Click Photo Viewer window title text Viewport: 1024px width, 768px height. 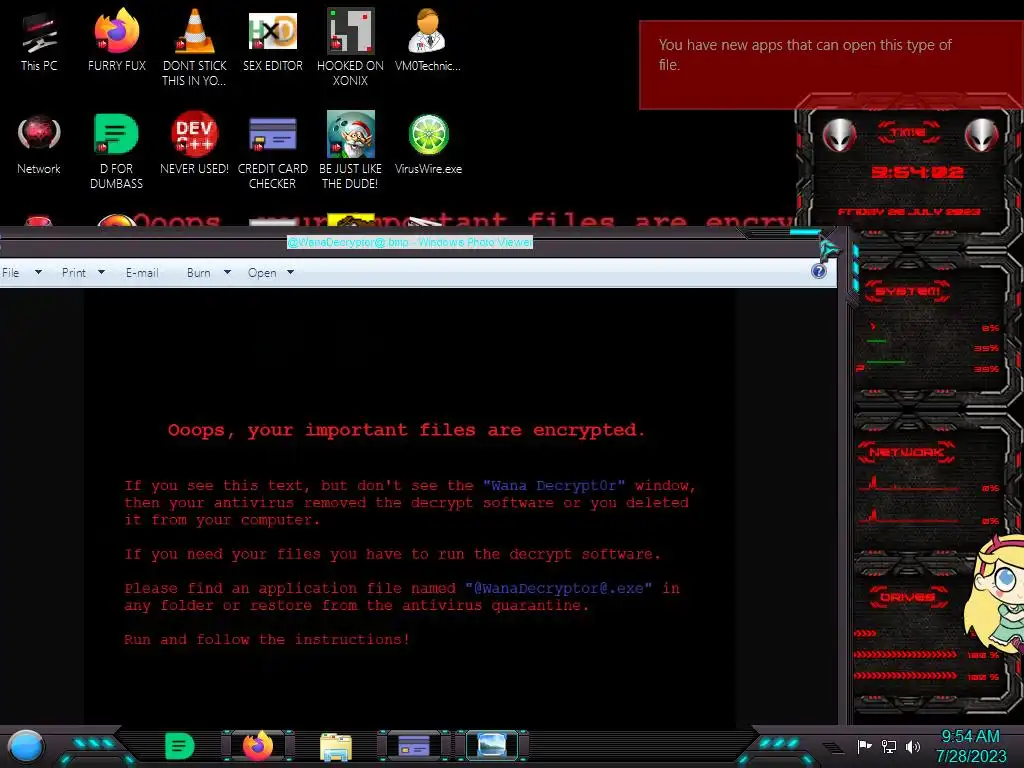click(x=410, y=242)
